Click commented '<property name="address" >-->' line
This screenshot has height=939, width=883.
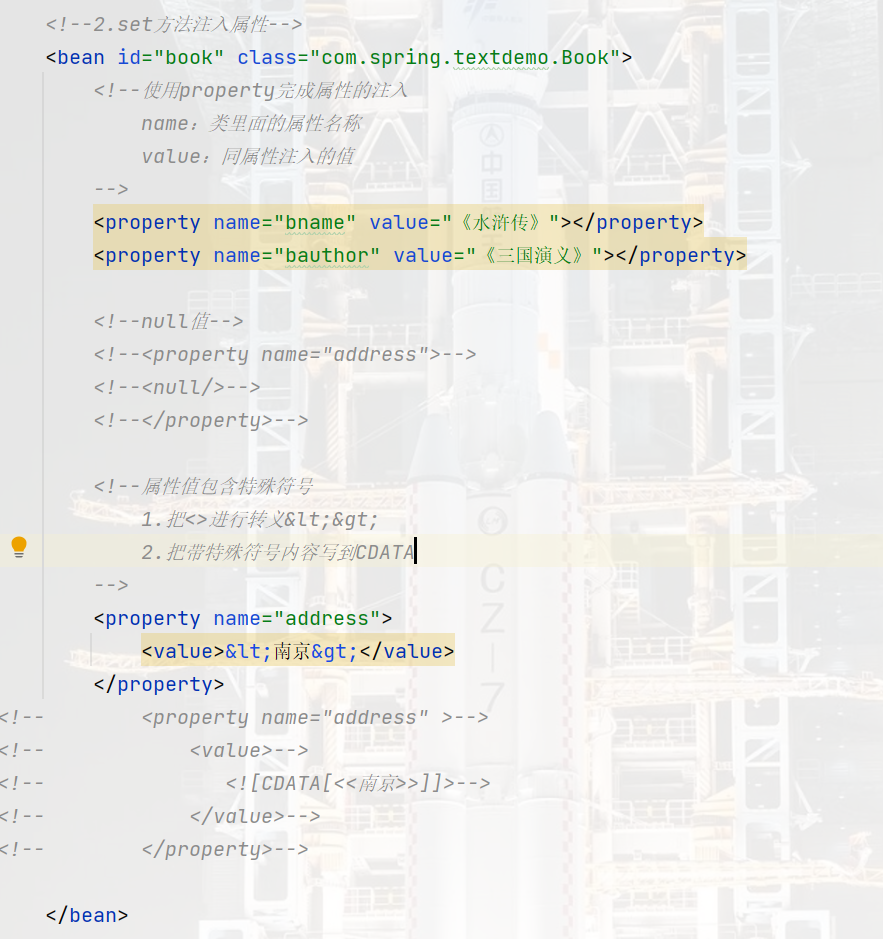(315, 717)
